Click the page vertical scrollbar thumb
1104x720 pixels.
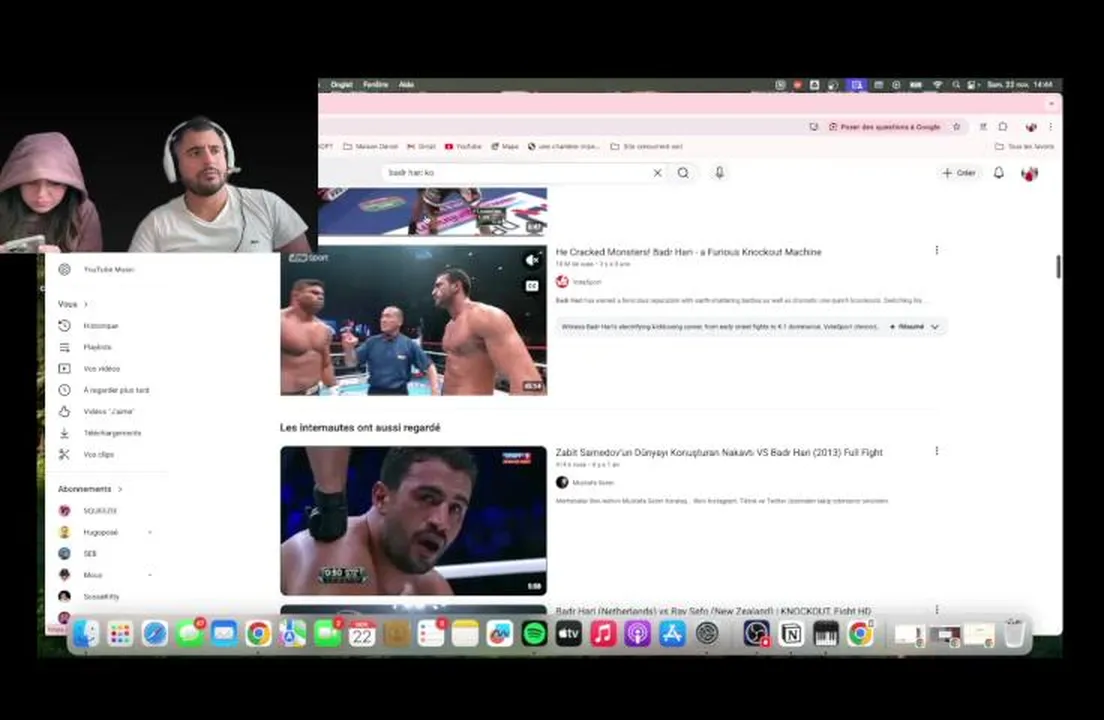click(1058, 267)
